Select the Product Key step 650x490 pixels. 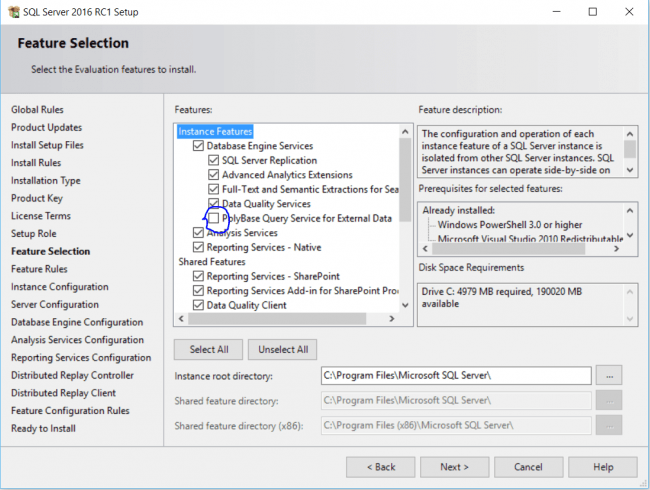37,198
